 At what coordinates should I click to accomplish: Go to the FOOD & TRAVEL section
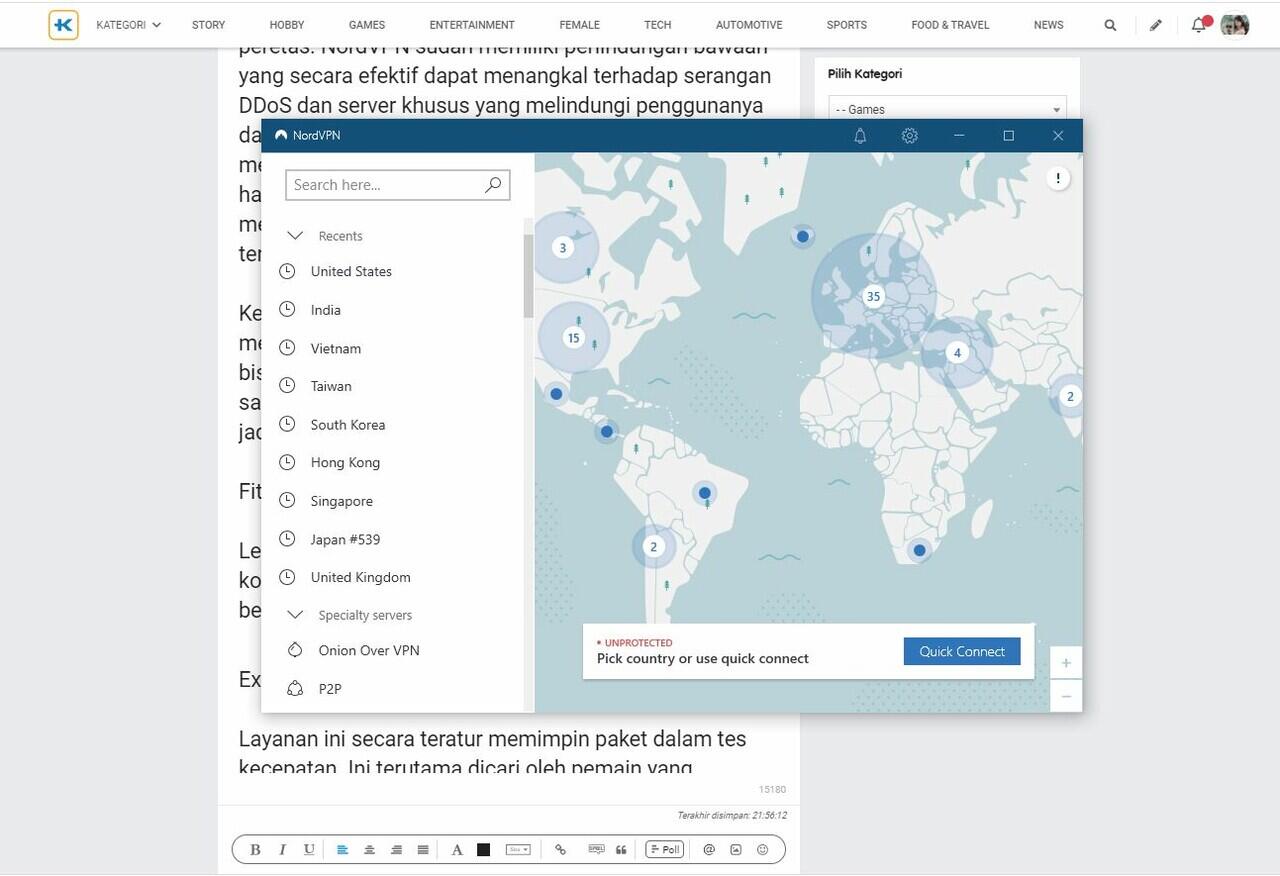point(950,25)
